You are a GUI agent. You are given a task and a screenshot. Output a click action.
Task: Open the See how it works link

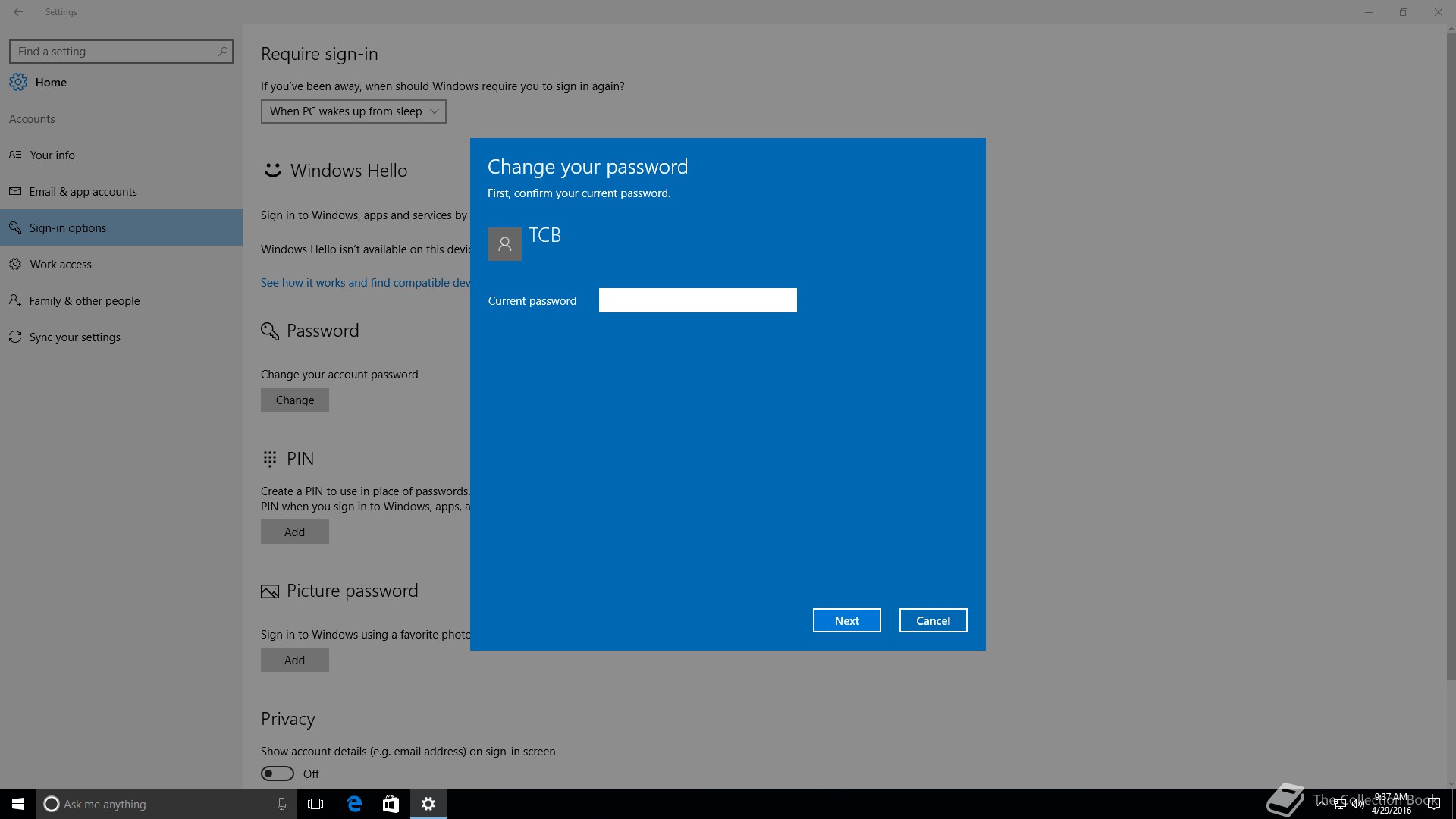[x=366, y=282]
